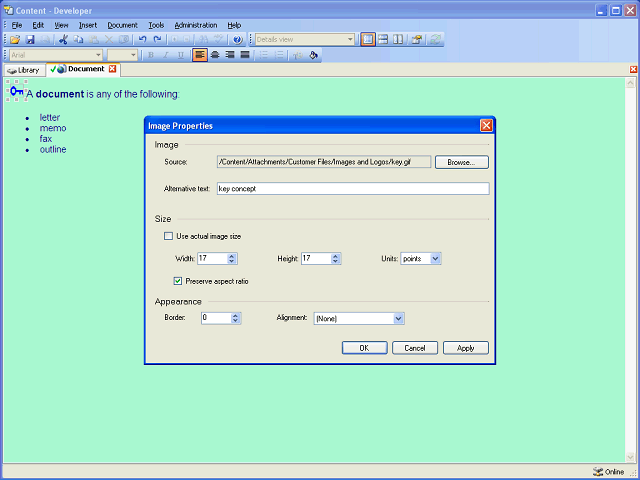Click the Italic I formatting icon
The height and width of the screenshot is (480, 640).
[166, 55]
